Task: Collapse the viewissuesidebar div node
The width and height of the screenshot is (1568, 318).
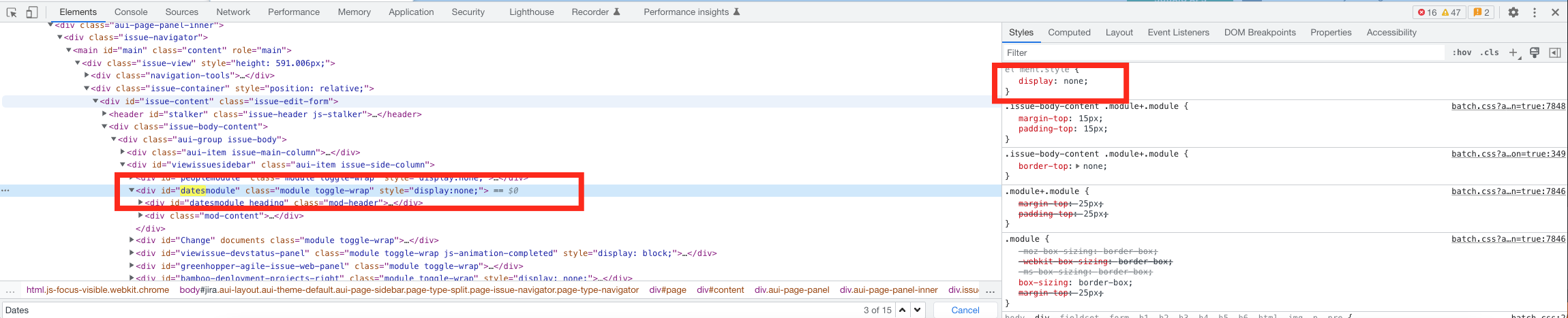Action: coord(123,165)
